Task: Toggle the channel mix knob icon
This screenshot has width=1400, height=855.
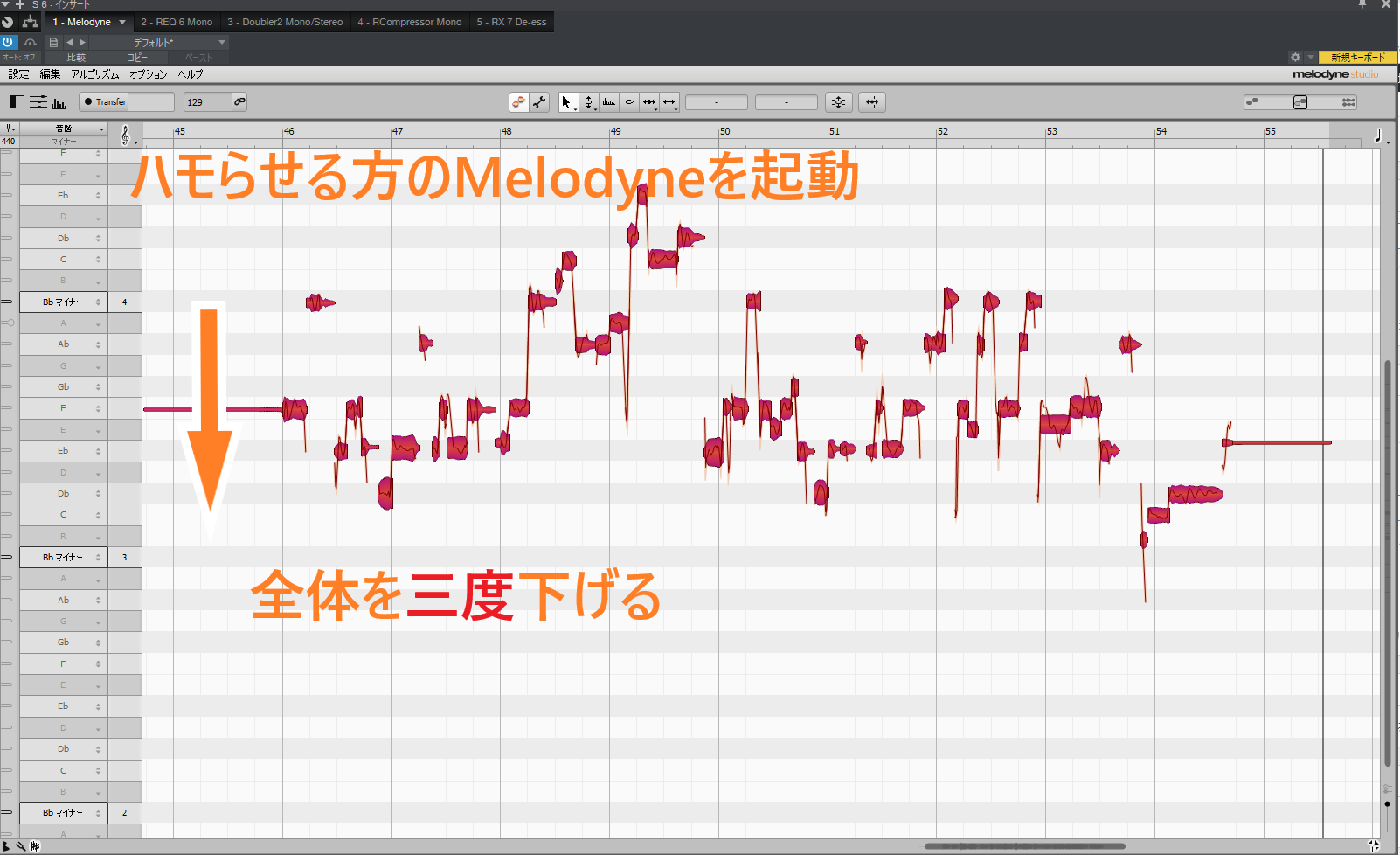Action: point(8,22)
